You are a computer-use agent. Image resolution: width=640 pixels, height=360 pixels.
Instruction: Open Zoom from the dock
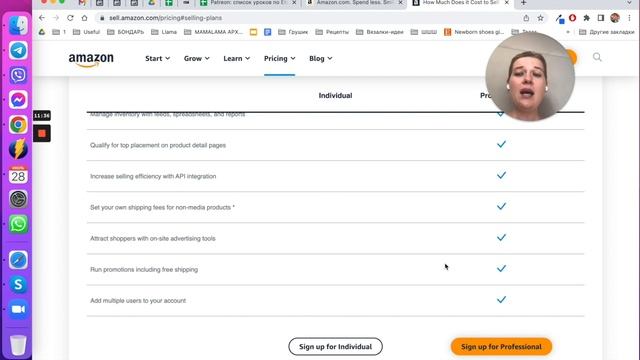tap(18, 309)
